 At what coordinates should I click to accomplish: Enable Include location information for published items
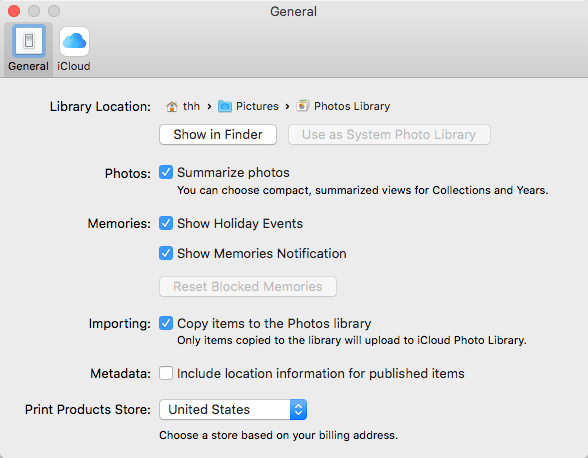pyautogui.click(x=166, y=373)
